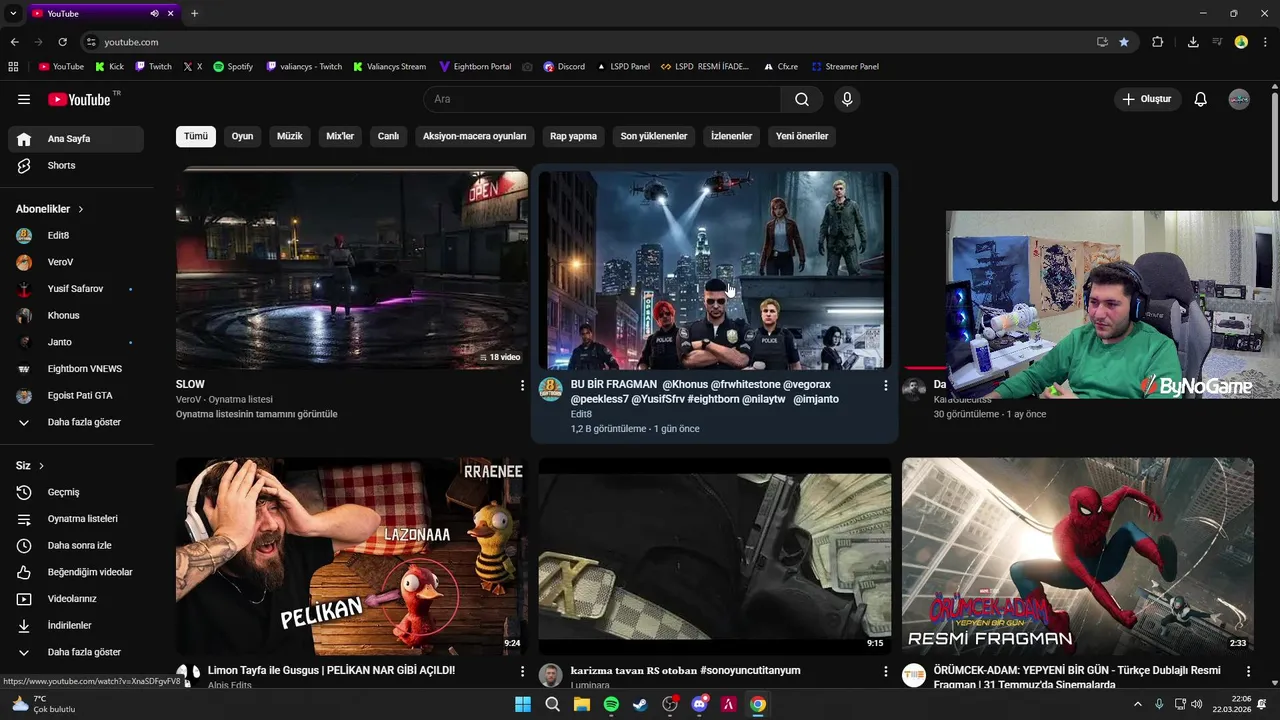Screen dimensions: 1280x720
Task: Open the Örümcek-Adam trailer thumbnail
Action: tap(1077, 556)
